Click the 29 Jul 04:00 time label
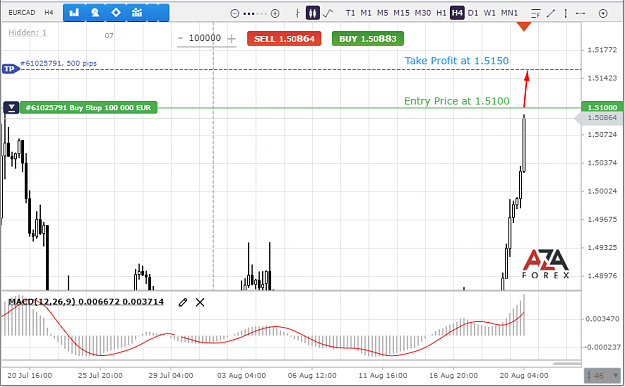This screenshot has height=387, width=625. (x=171, y=376)
